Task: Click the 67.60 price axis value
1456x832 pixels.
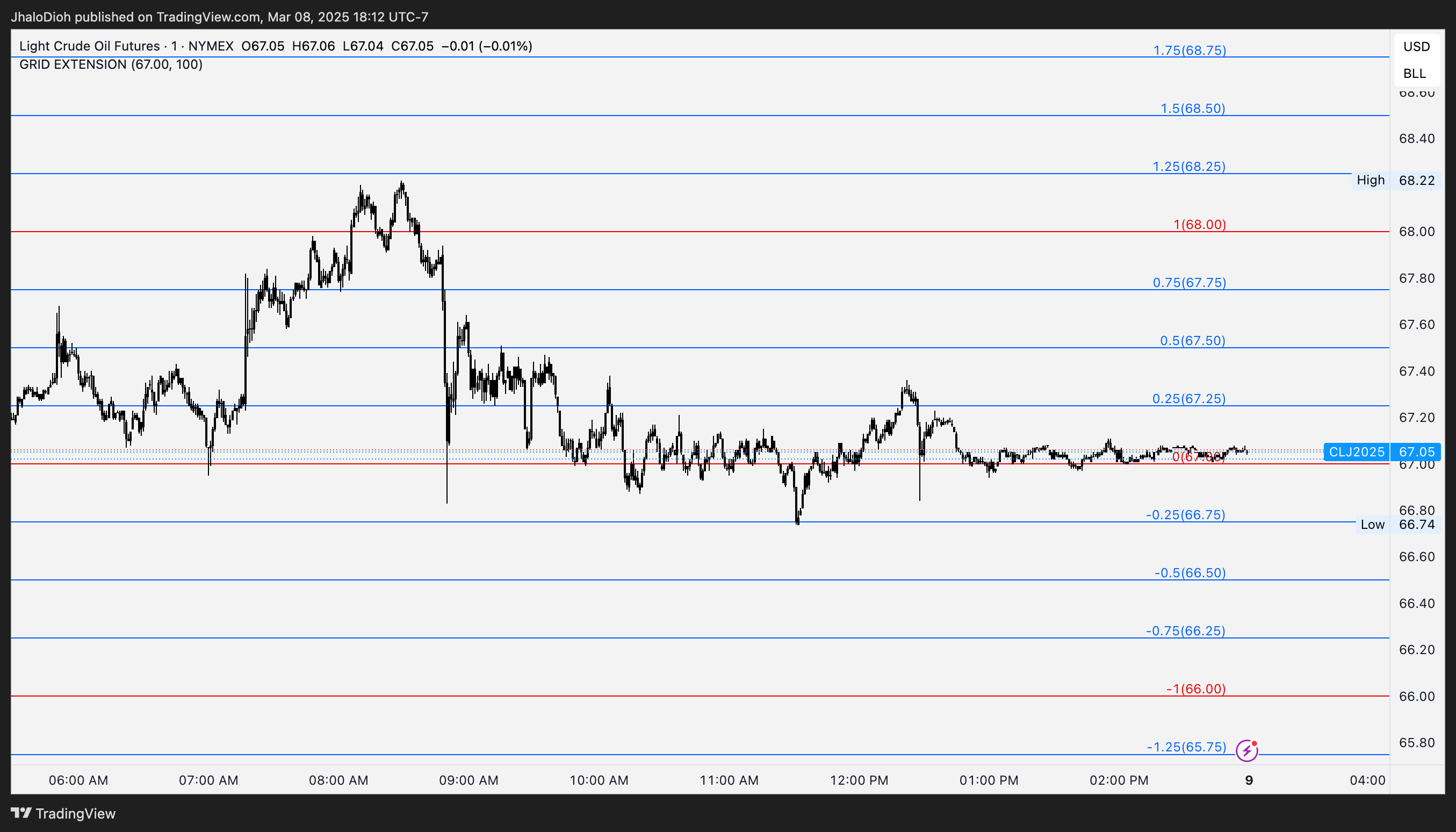Action: click(x=1416, y=324)
